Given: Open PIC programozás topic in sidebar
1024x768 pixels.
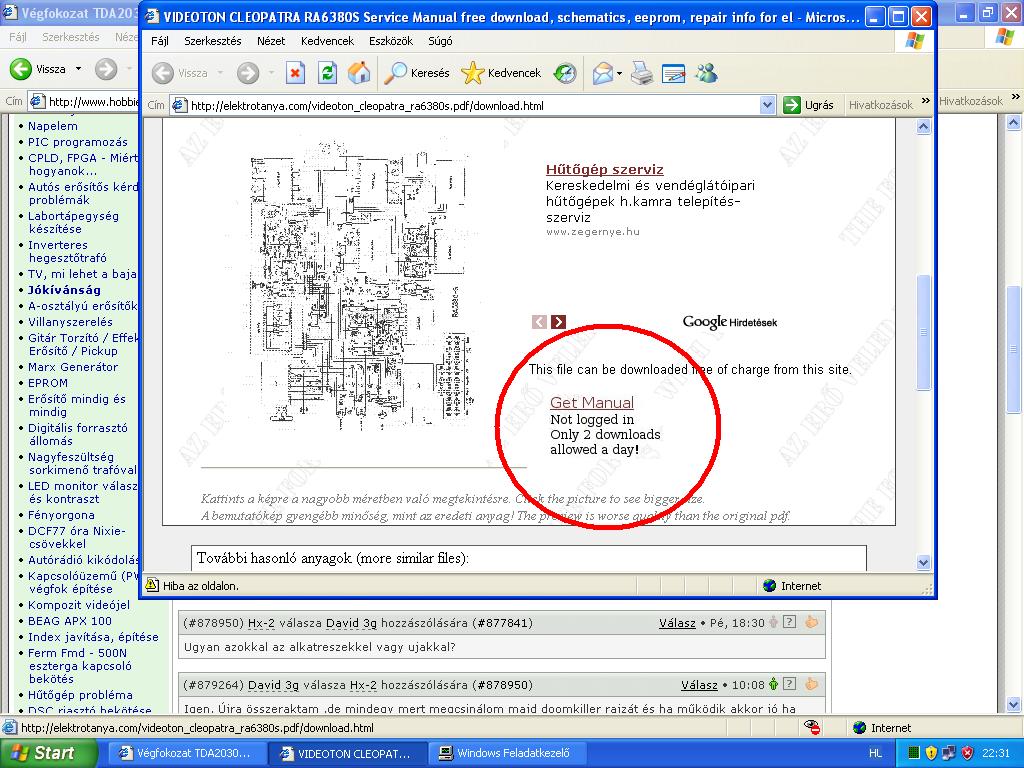Looking at the screenshot, I should 78,142.
